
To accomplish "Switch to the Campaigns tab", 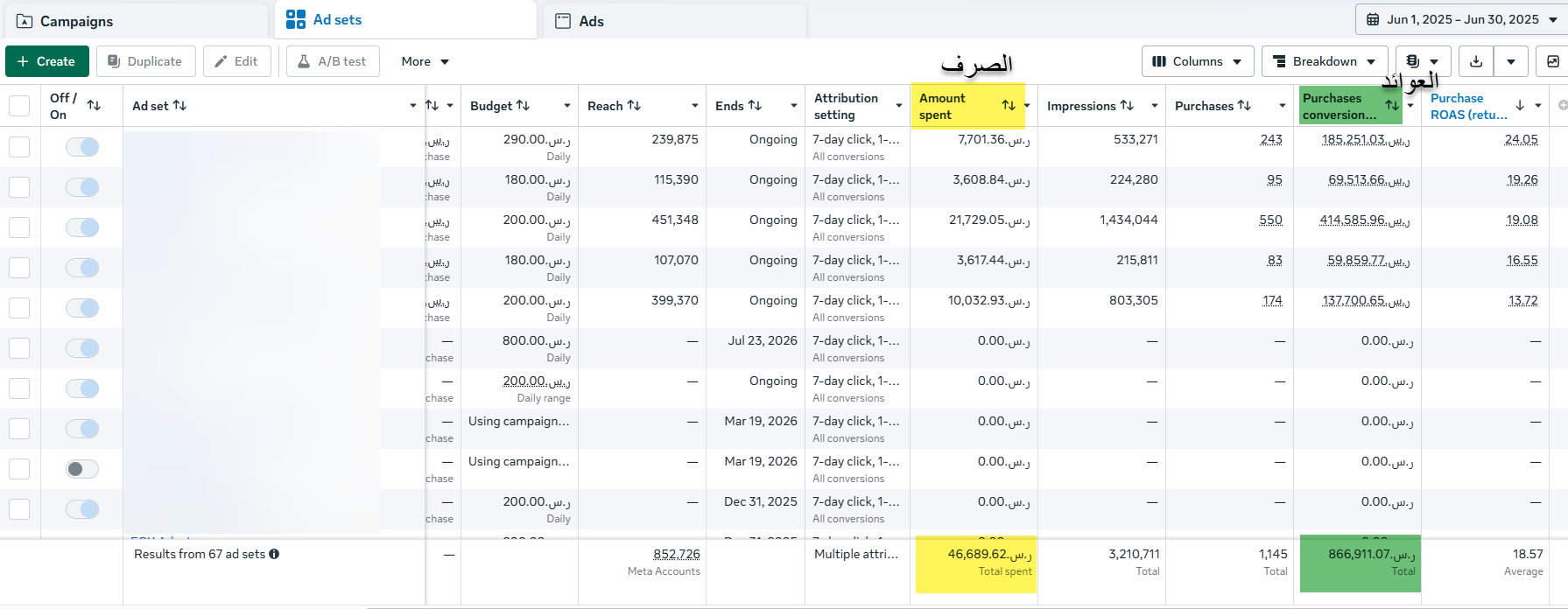I will 135,21.
